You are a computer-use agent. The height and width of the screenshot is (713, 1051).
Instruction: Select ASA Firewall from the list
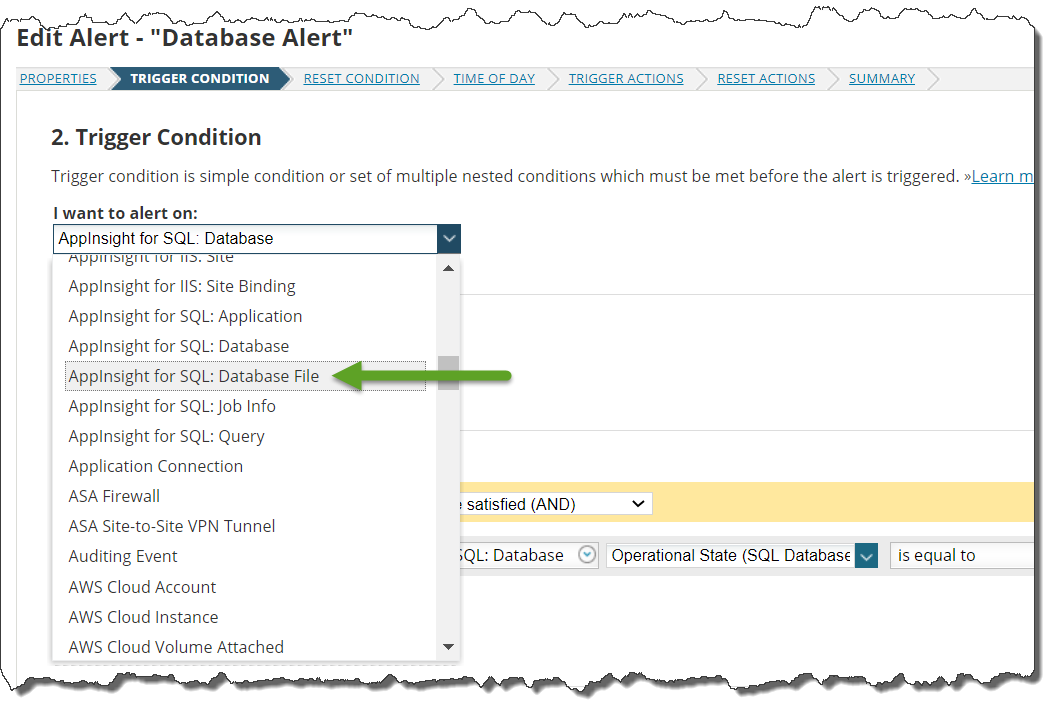point(114,496)
